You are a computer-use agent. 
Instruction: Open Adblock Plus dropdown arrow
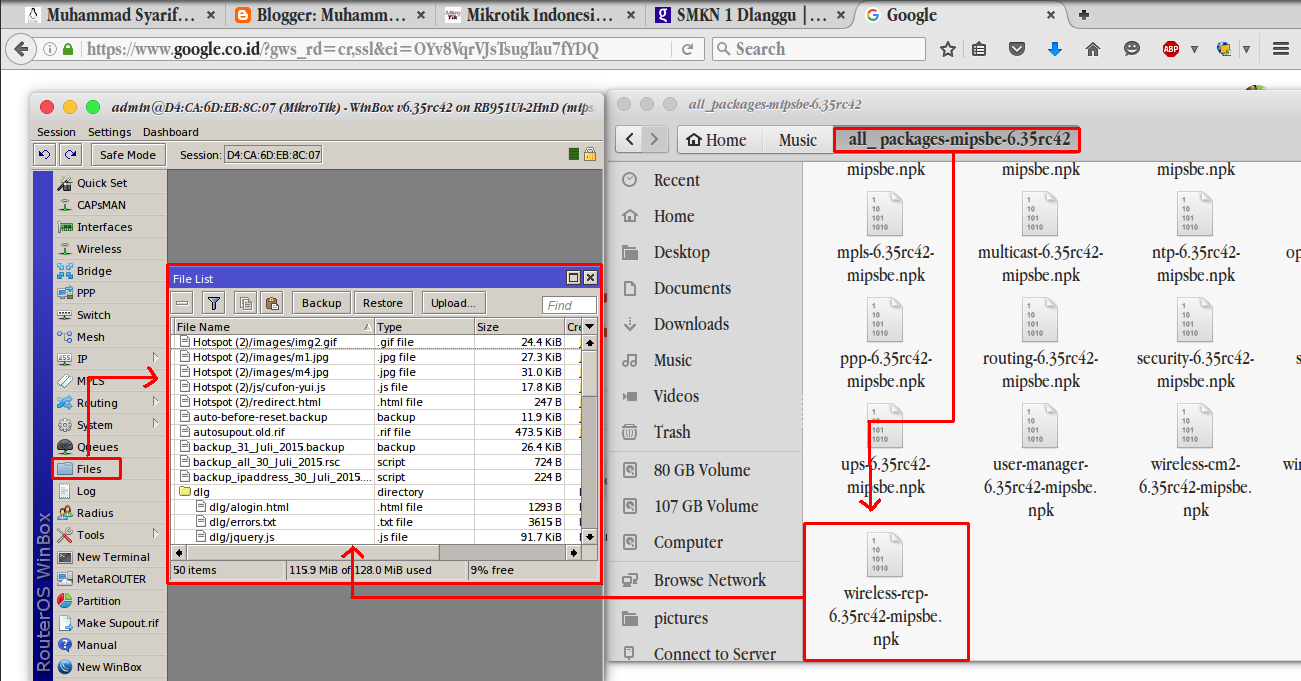1194,49
